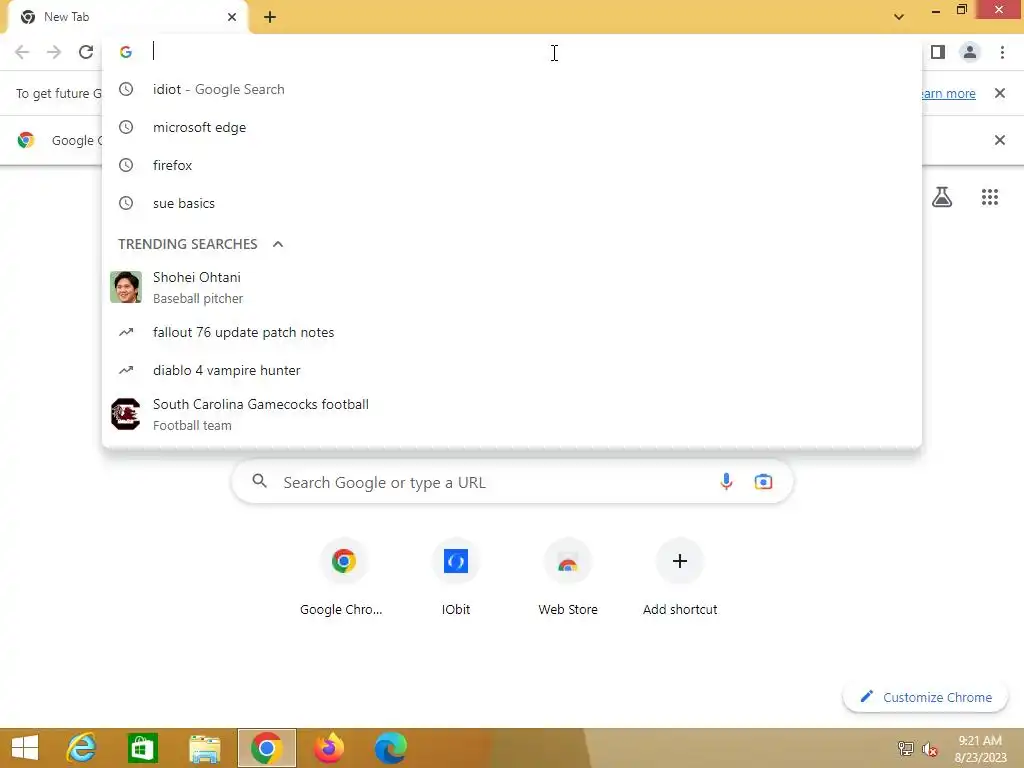Reload the page with the refresh icon
This screenshot has height=768, width=1024.
pyautogui.click(x=86, y=52)
